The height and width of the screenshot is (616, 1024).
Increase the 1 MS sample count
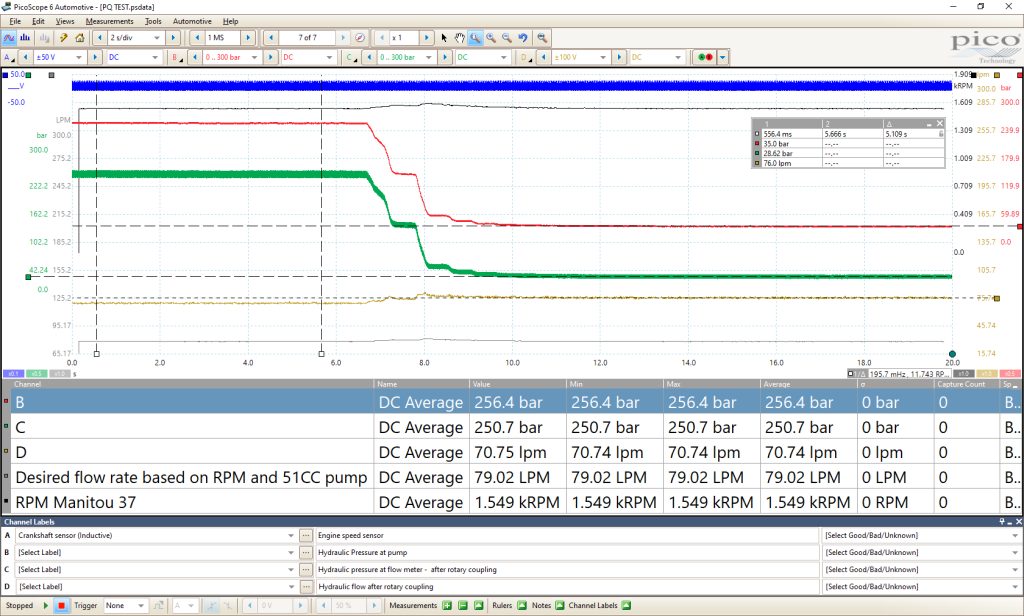pyautogui.click(x=248, y=38)
